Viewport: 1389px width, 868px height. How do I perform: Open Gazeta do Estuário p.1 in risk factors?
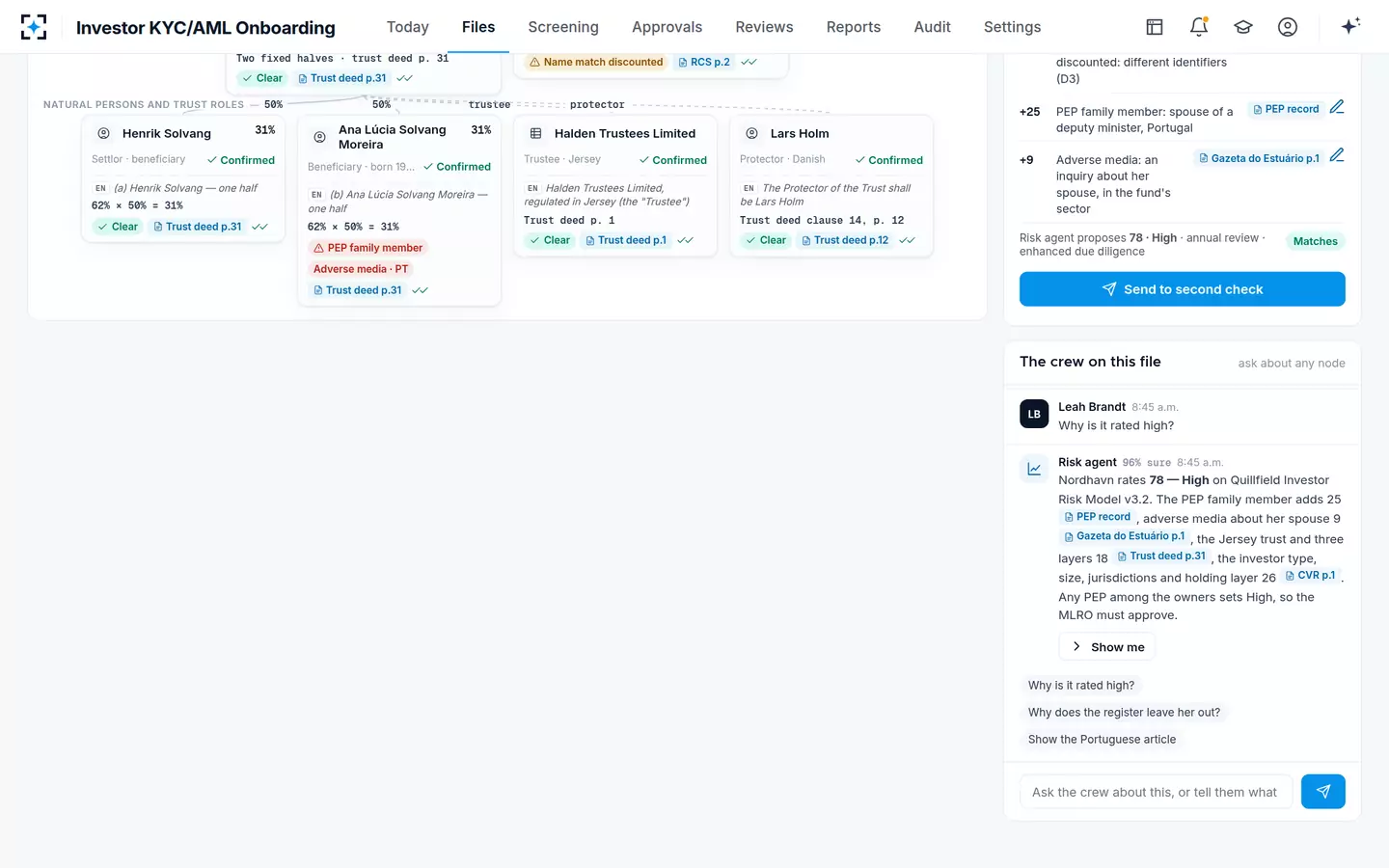pos(1260,158)
